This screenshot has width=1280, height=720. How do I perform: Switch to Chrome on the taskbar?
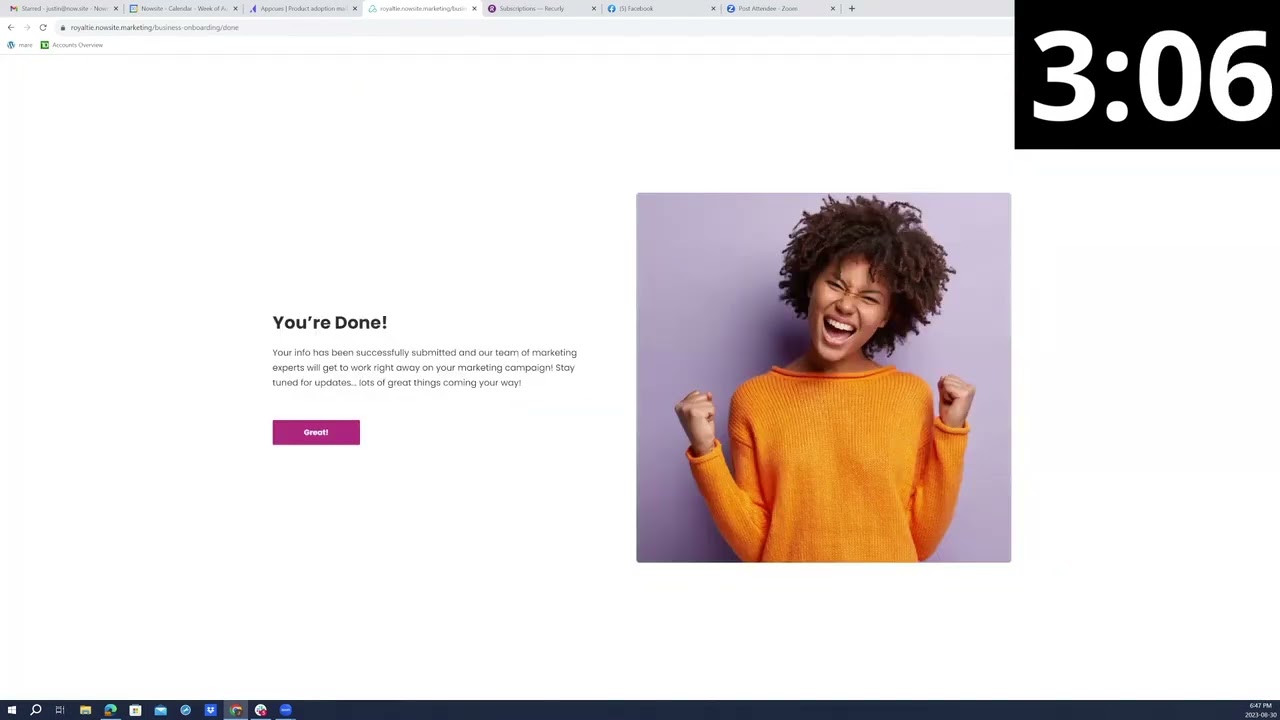(235, 710)
